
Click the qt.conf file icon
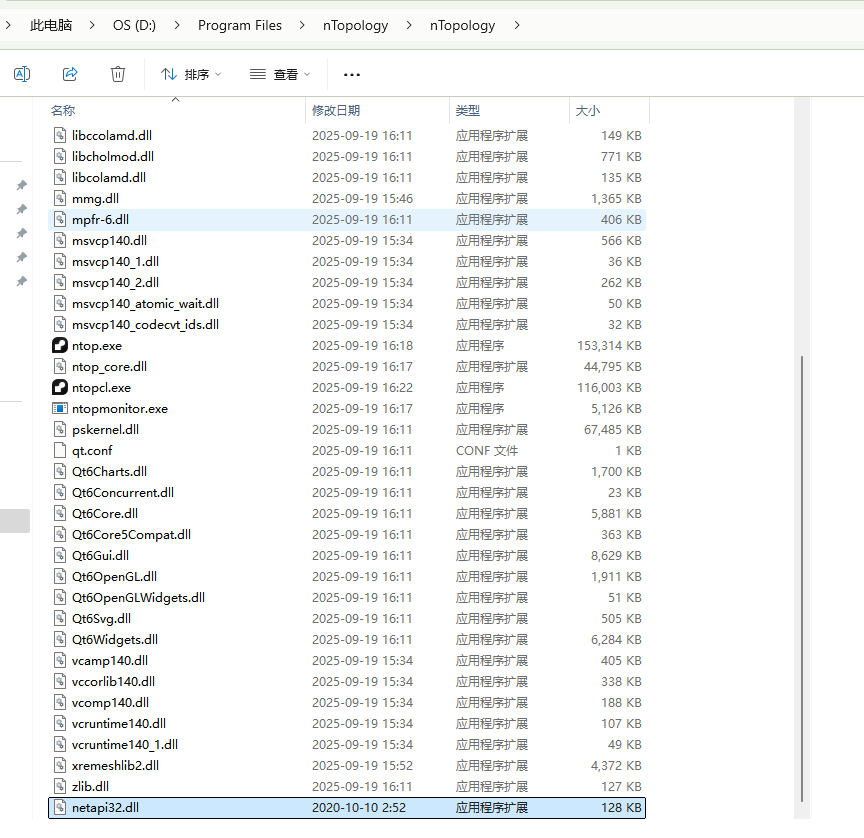click(x=60, y=451)
